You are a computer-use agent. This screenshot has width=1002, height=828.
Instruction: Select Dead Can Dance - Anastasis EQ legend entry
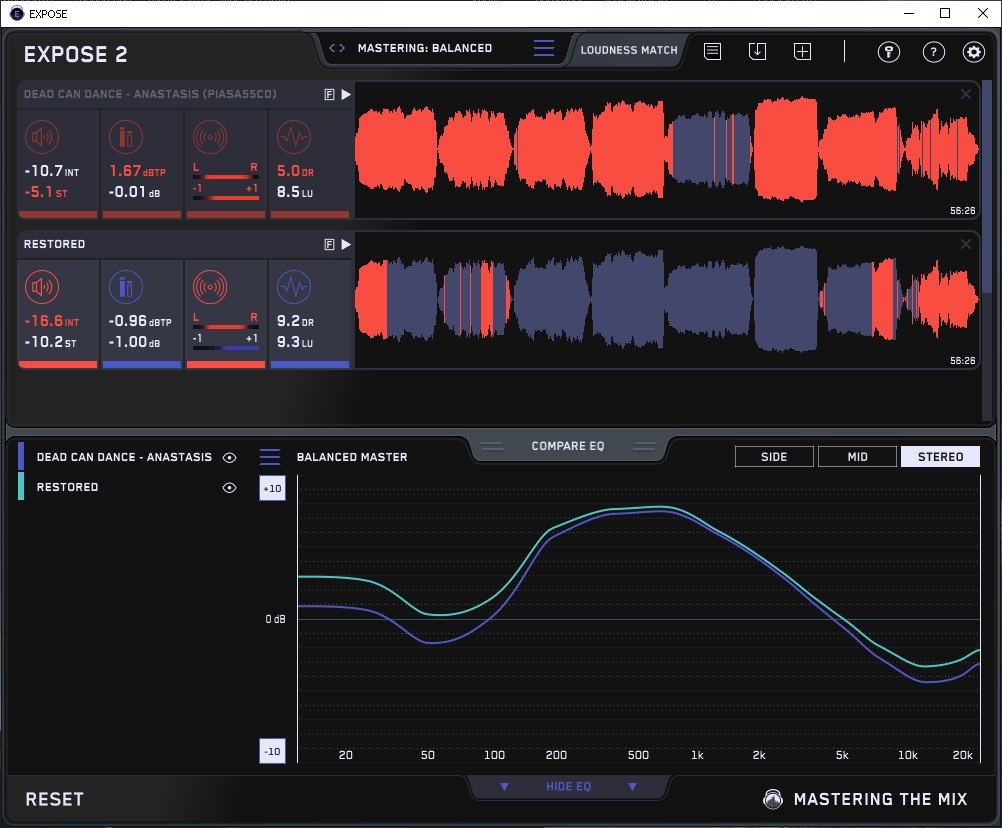click(124, 457)
